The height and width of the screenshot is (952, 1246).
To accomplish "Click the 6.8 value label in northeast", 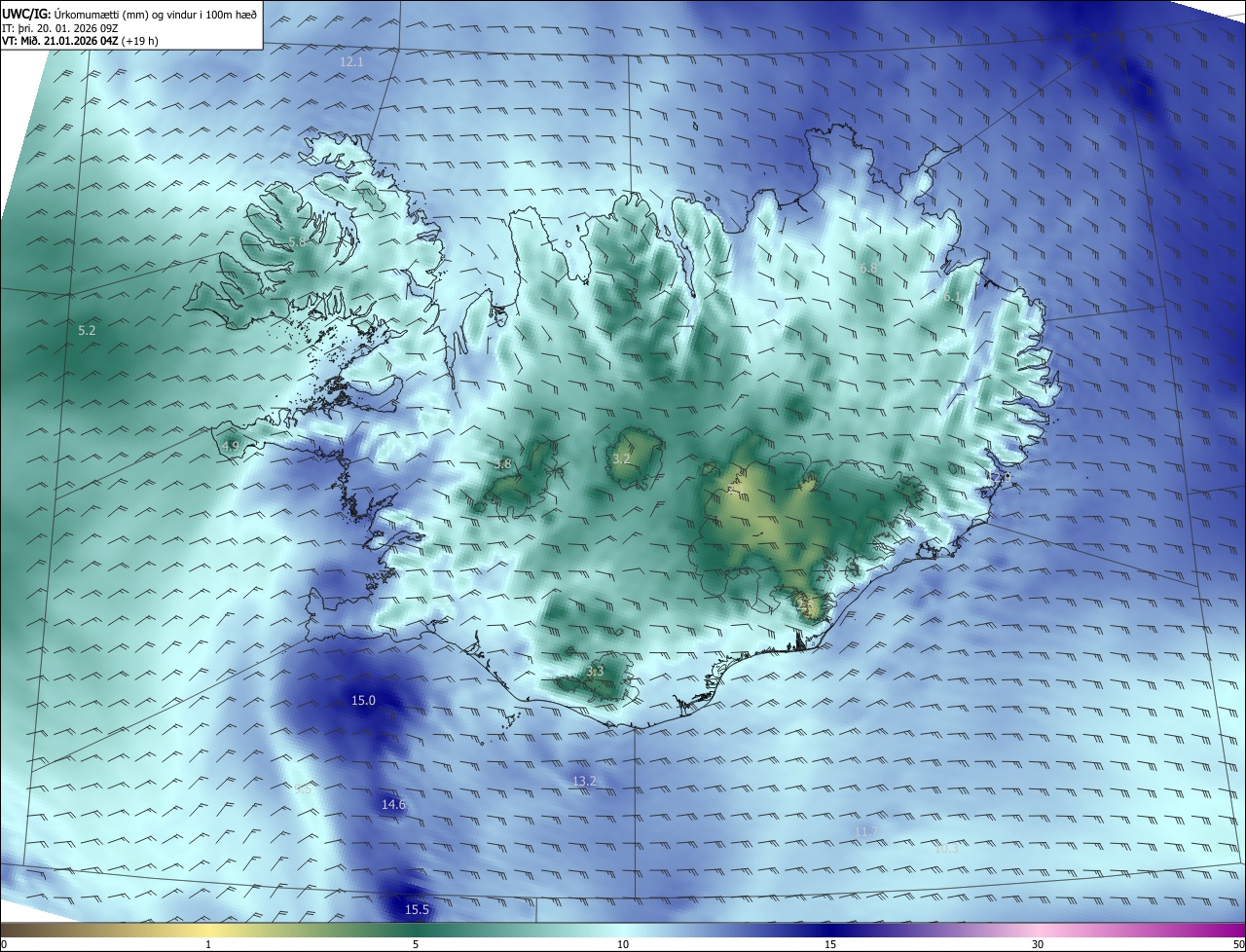I will (868, 268).
